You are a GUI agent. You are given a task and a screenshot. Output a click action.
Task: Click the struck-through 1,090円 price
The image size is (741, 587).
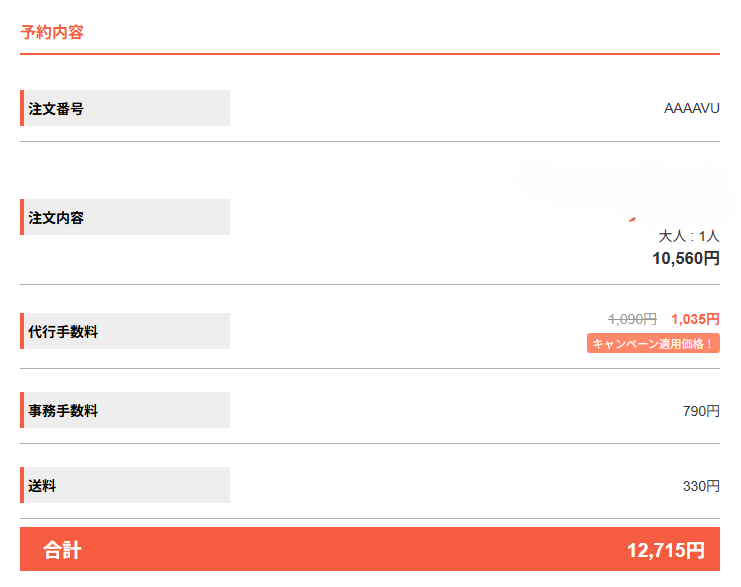coord(632,319)
